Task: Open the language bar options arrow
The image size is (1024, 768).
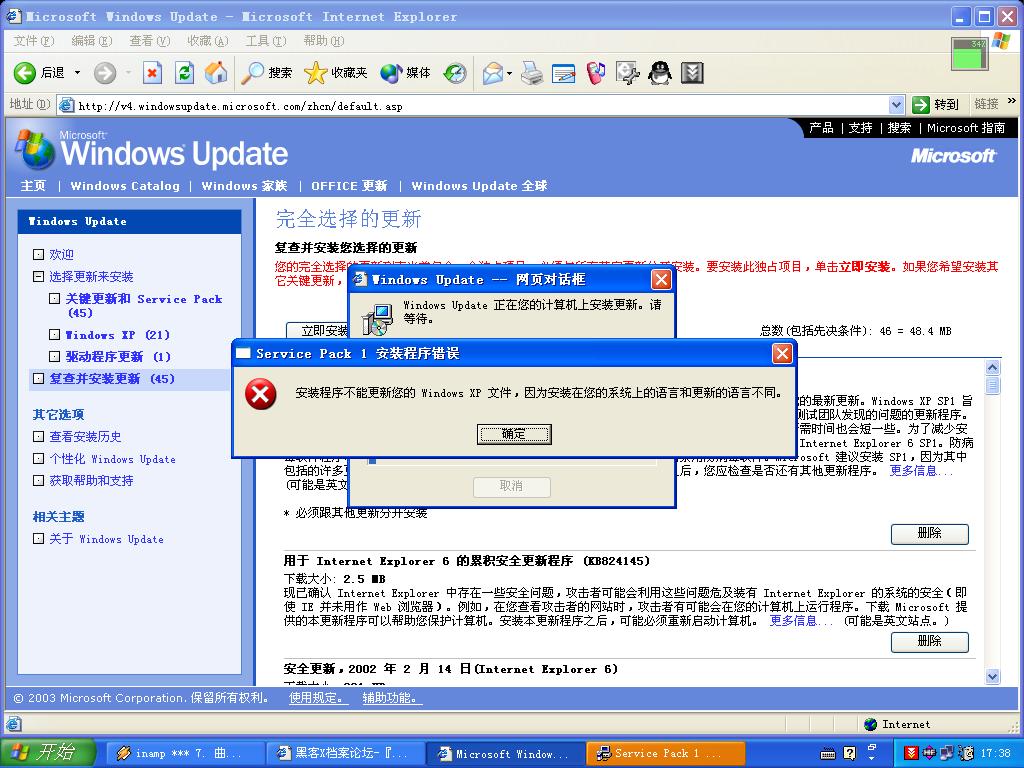Action: [872, 758]
